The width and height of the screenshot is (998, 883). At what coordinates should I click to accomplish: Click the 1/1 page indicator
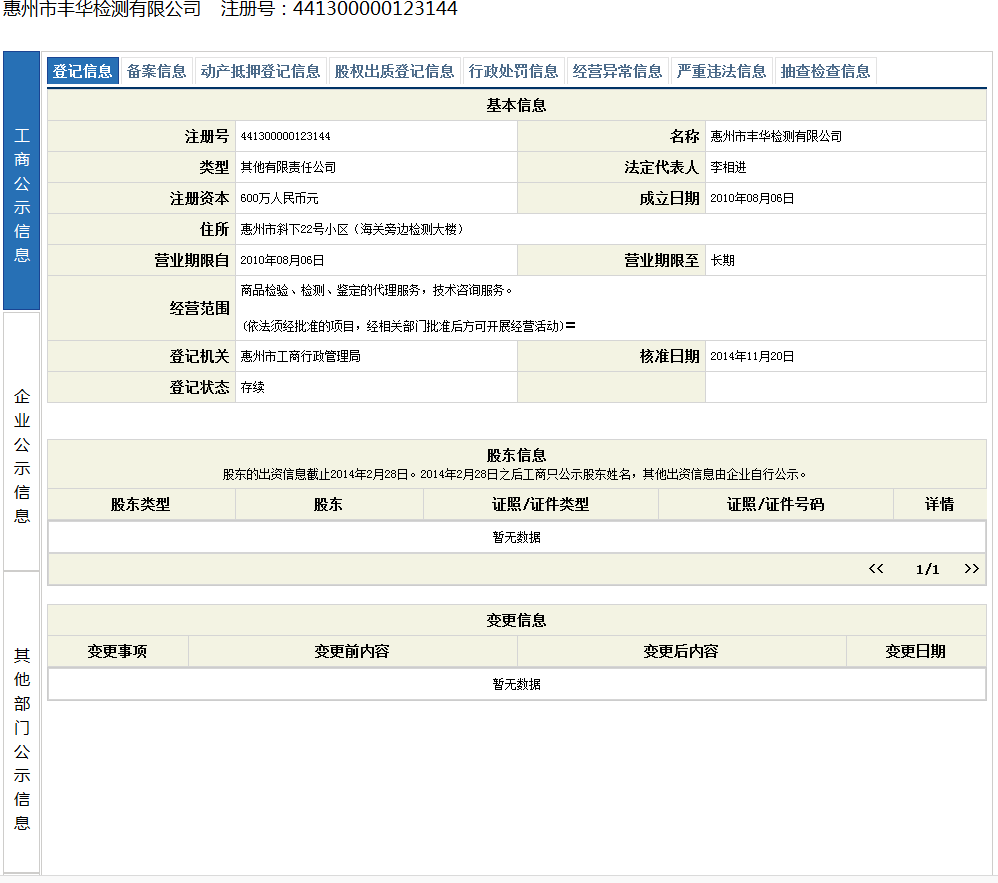pyautogui.click(x=928, y=569)
